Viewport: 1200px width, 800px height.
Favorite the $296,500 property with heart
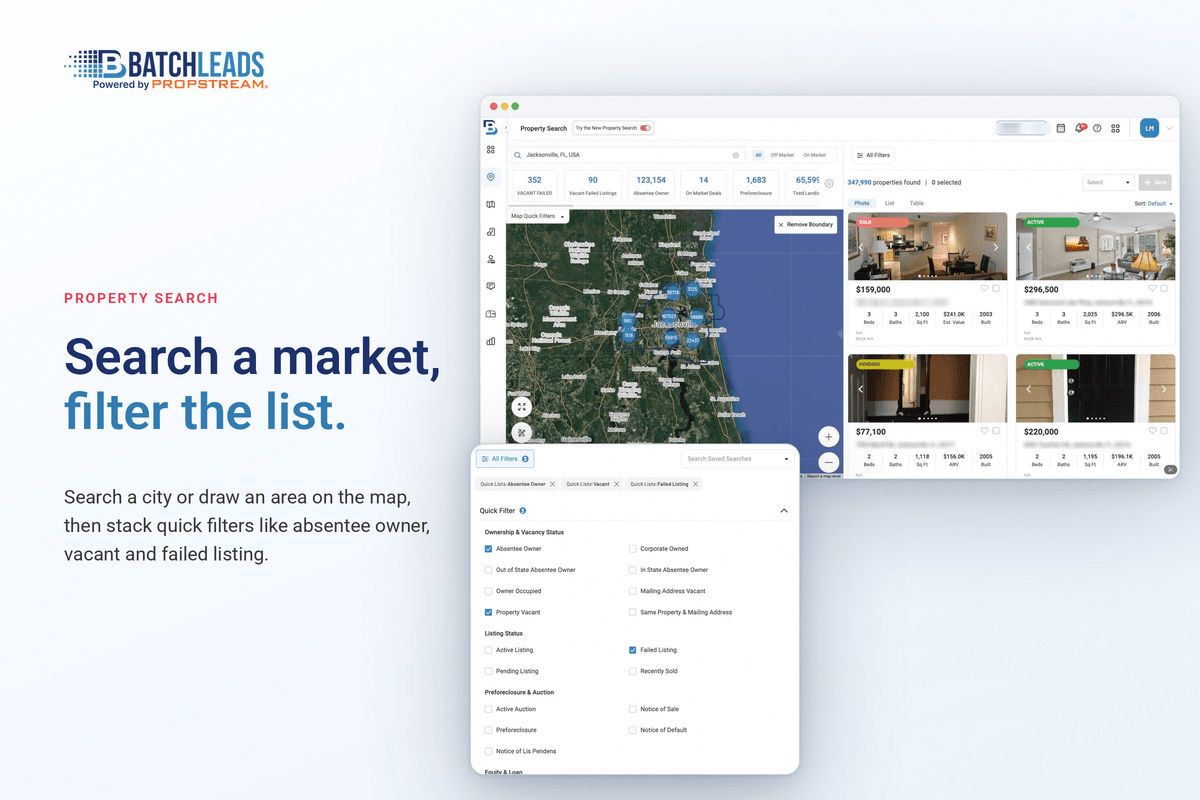[1153, 288]
